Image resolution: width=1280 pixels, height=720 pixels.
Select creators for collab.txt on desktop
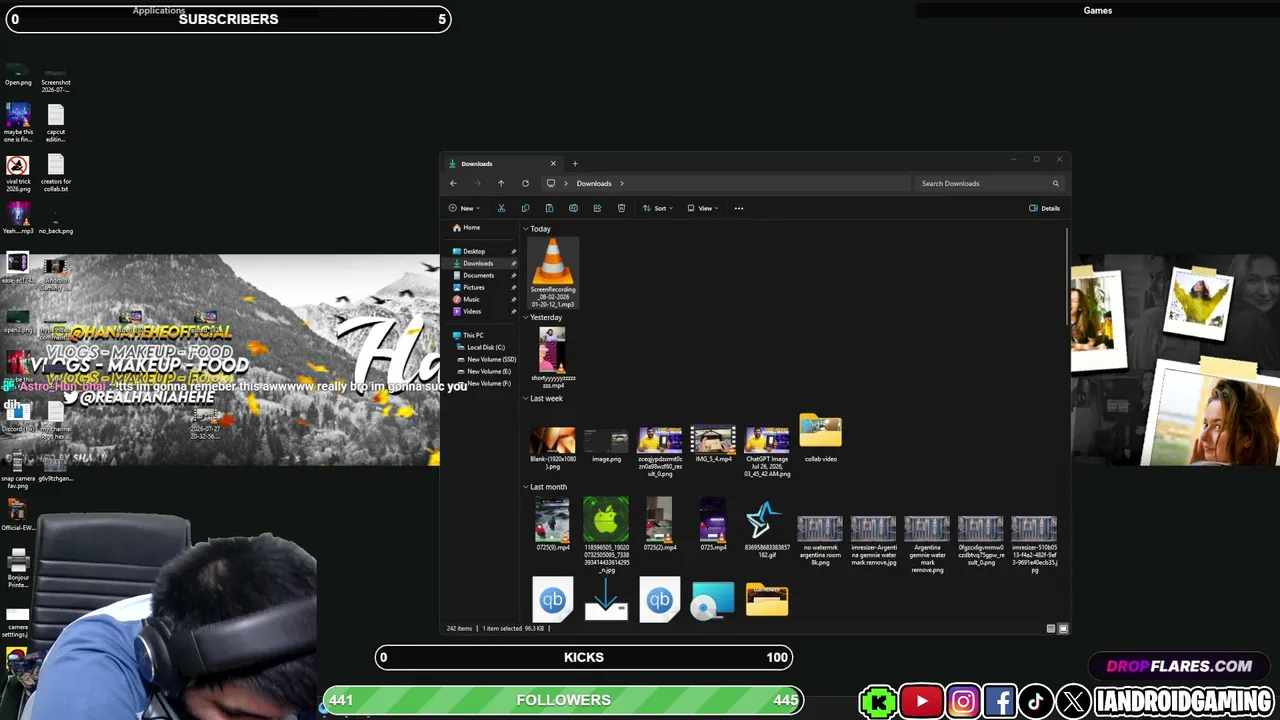pyautogui.click(x=56, y=173)
